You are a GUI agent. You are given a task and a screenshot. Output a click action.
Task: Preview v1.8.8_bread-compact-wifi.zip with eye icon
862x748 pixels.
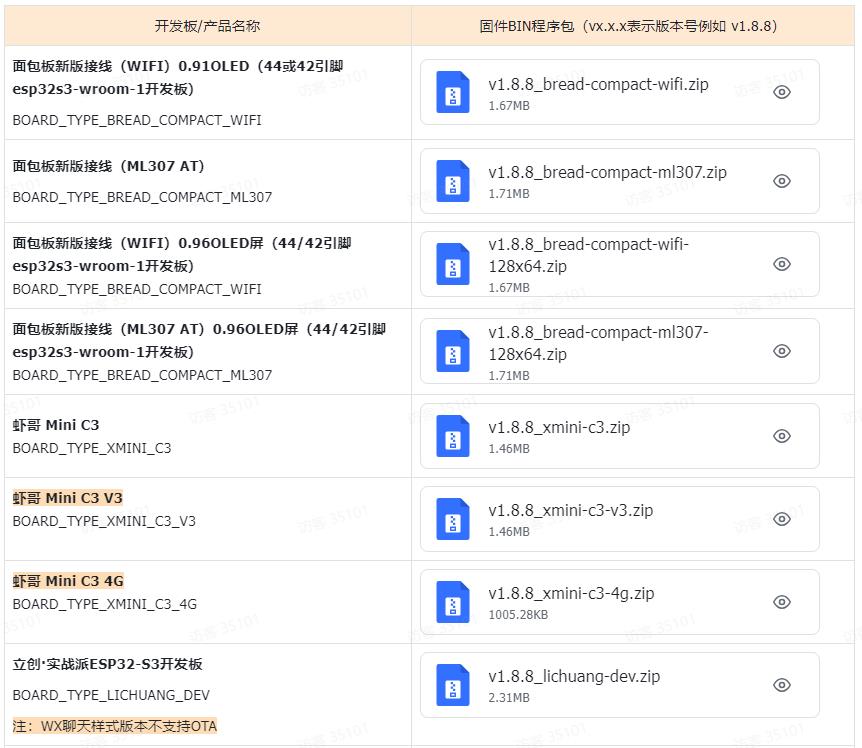point(782,92)
